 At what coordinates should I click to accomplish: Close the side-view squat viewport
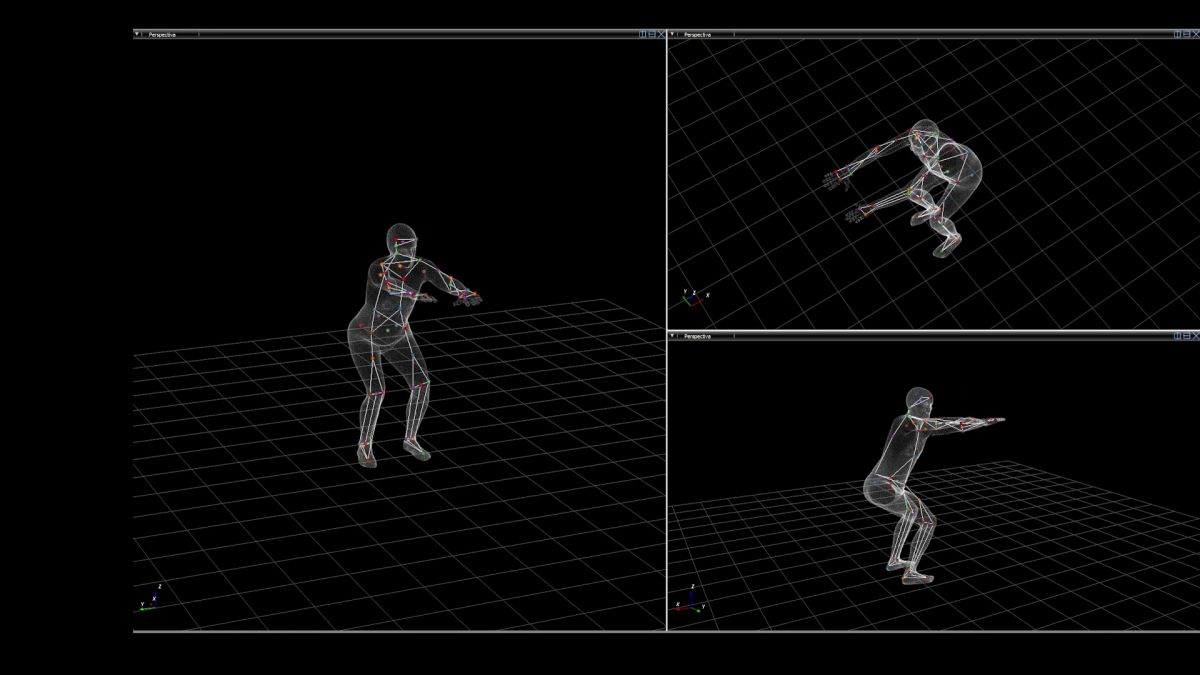pos(1195,336)
